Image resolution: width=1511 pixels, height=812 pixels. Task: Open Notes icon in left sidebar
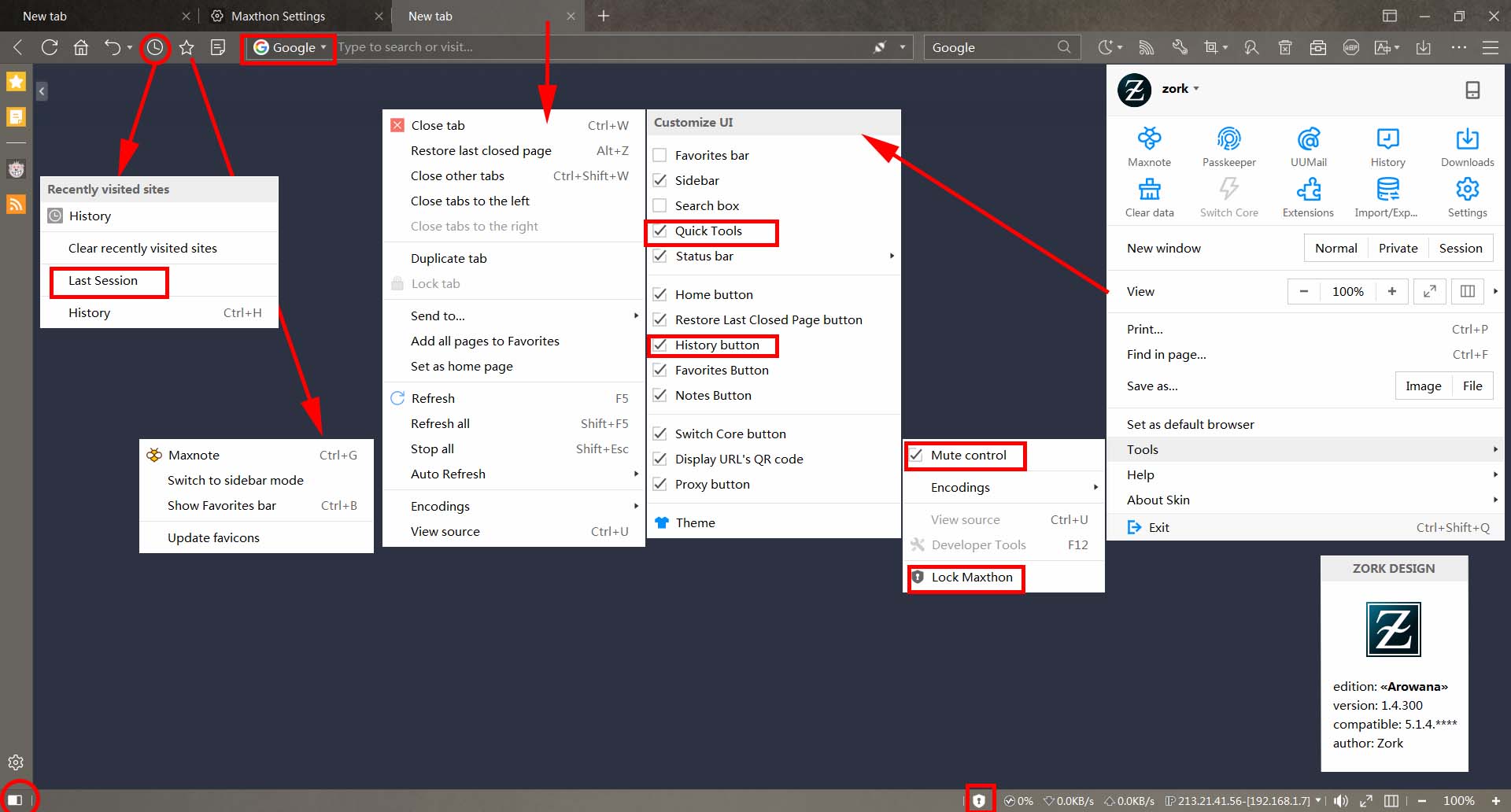point(16,117)
